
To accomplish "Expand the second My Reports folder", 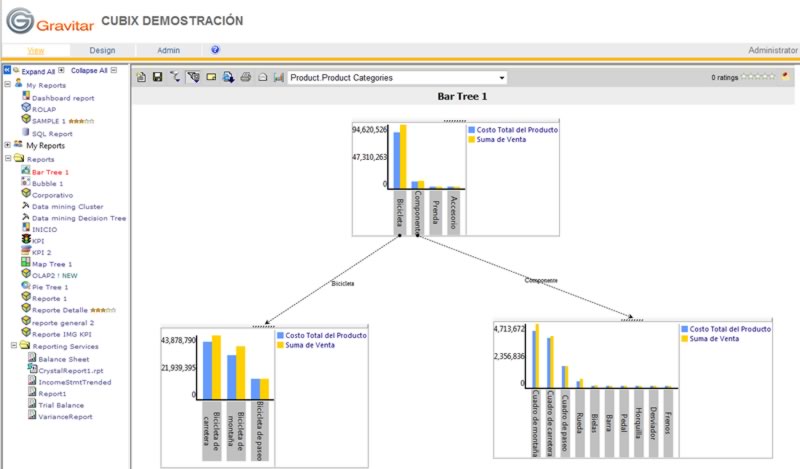I will [8, 145].
